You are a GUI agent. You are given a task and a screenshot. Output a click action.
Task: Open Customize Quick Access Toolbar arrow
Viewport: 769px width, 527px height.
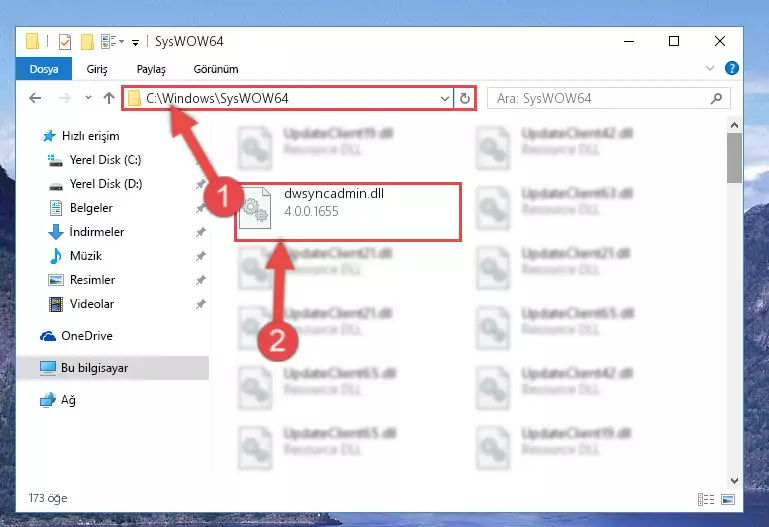tap(135, 43)
